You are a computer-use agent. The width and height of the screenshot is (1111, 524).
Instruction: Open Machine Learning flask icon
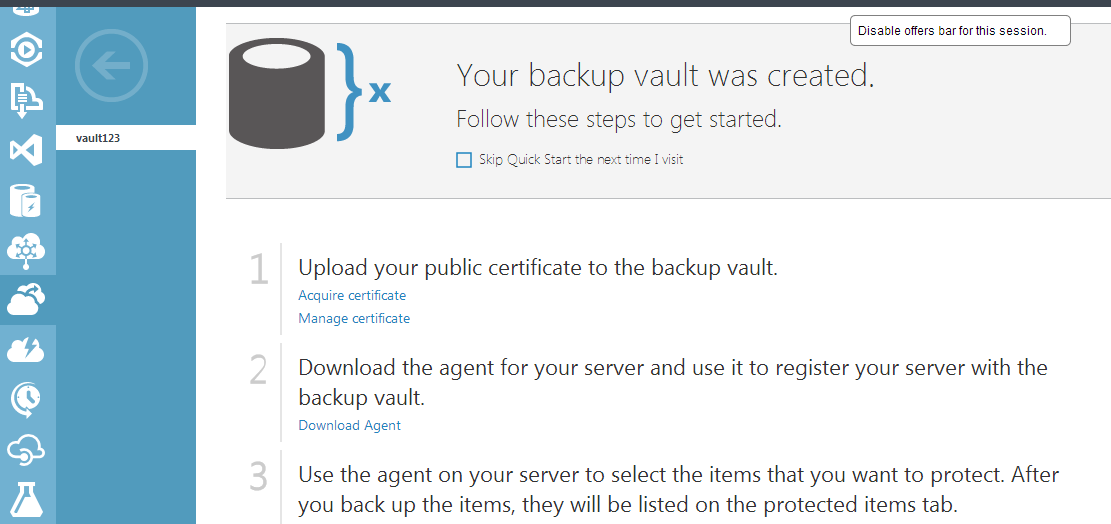[x=27, y=500]
